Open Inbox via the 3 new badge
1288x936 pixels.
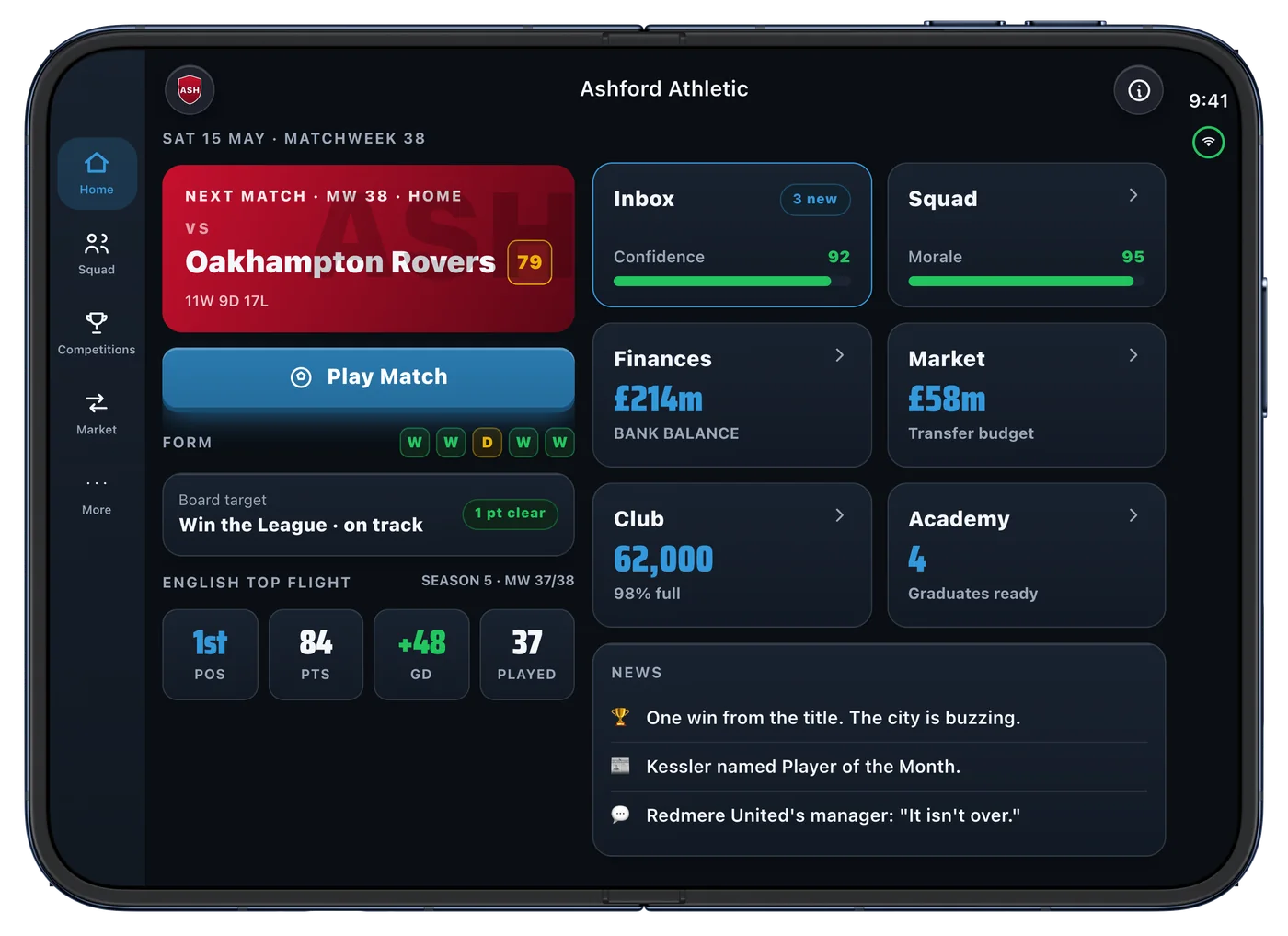coord(815,200)
